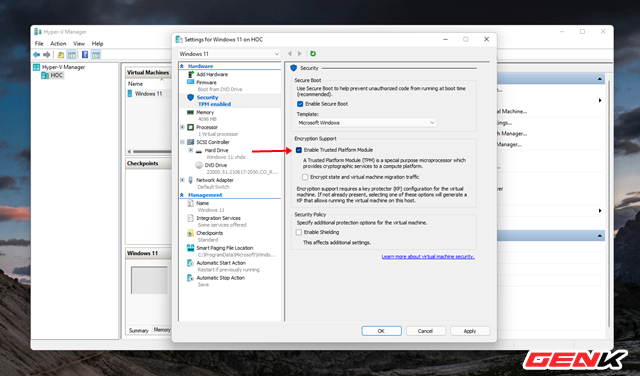Image resolution: width=640 pixels, height=376 pixels.
Task: Switch to Memory tab
Action: point(162,329)
